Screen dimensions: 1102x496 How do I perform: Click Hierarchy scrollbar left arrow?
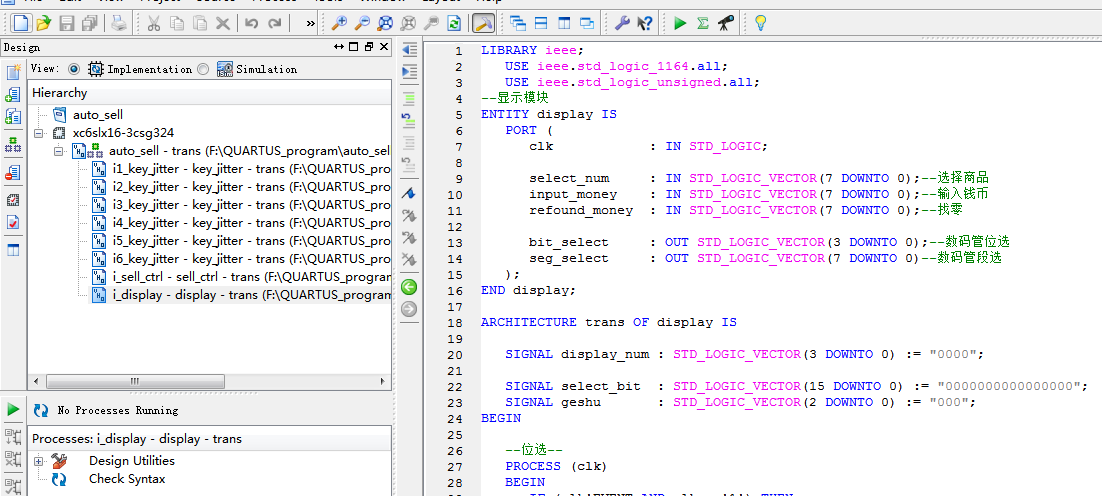point(35,381)
